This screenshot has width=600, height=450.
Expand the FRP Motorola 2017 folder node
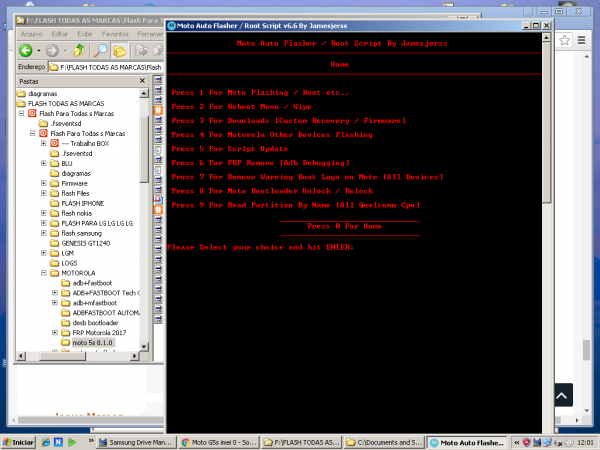[x=55, y=333]
